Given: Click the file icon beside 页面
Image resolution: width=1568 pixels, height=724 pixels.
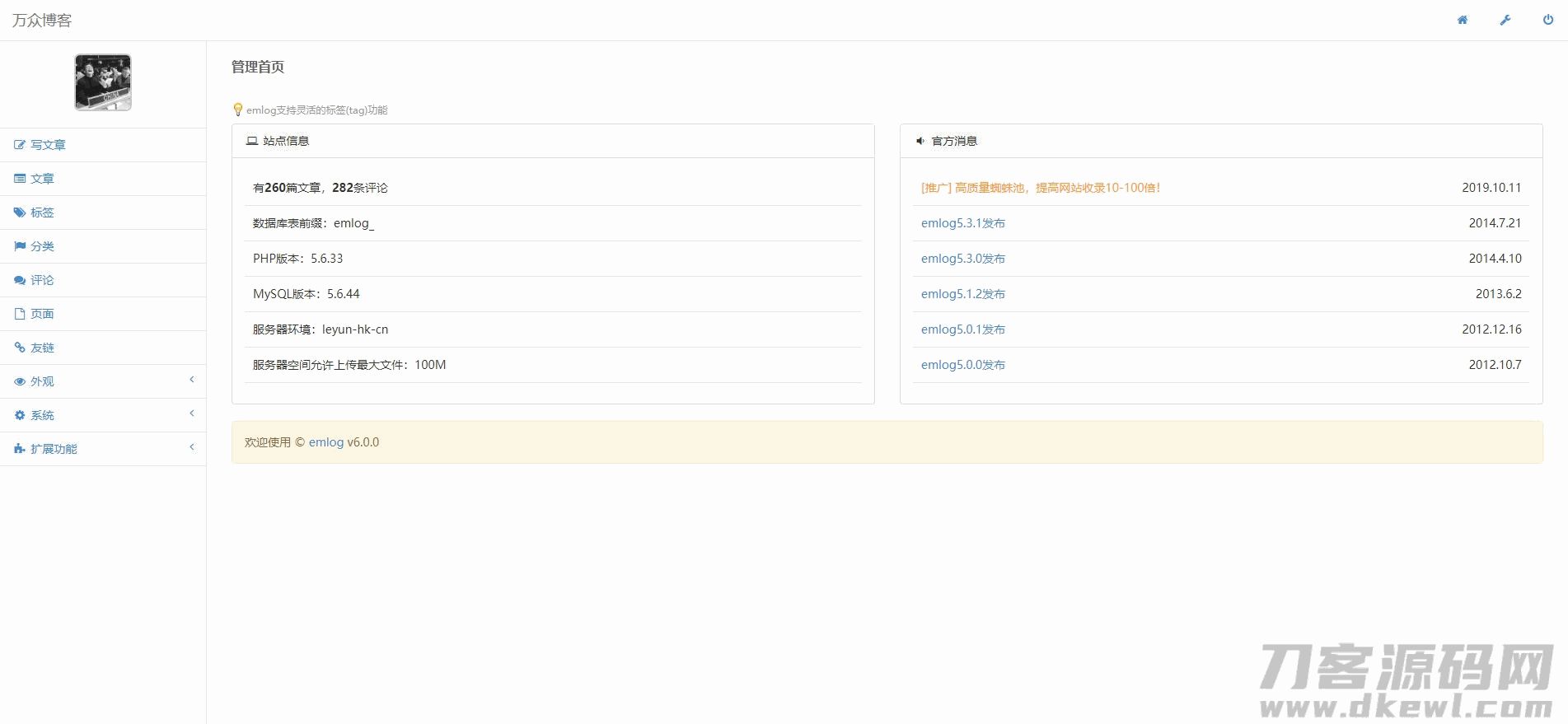Looking at the screenshot, I should click(x=20, y=314).
